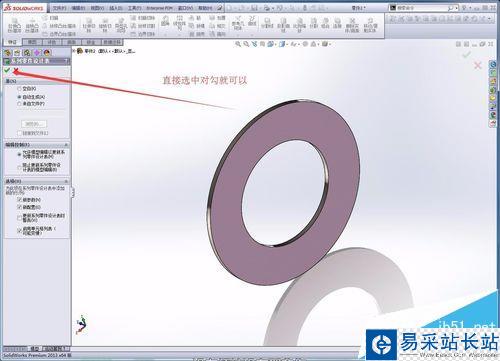Open the 插入 (Insert) menu
This screenshot has width=500, height=361.
point(116,8)
